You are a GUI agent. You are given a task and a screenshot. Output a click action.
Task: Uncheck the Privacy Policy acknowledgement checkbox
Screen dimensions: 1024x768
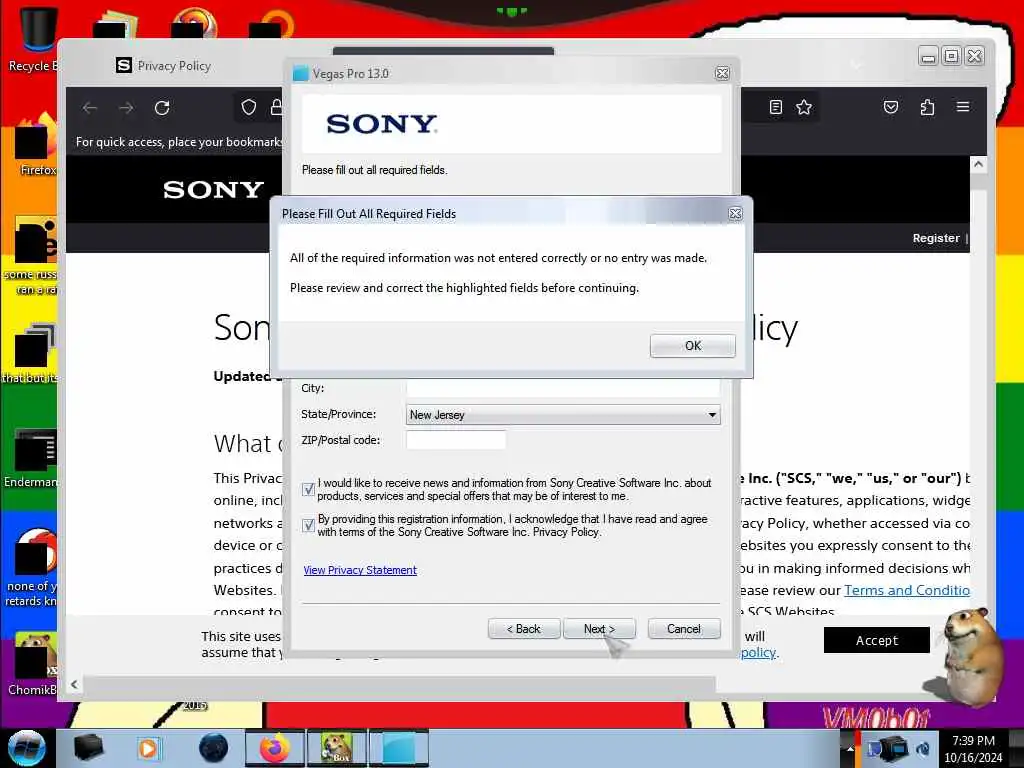click(x=308, y=525)
